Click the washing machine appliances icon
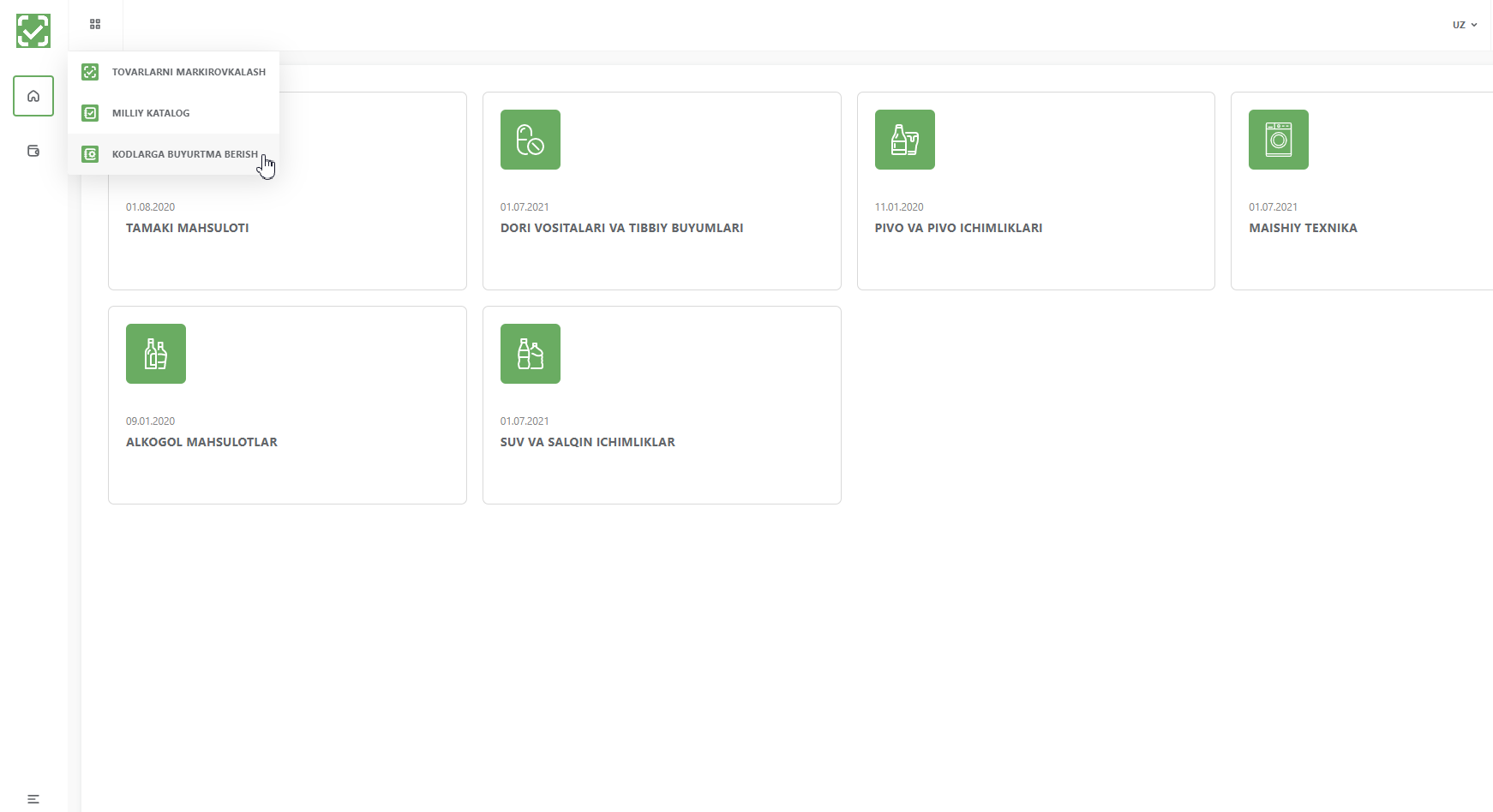 pos(1279,140)
